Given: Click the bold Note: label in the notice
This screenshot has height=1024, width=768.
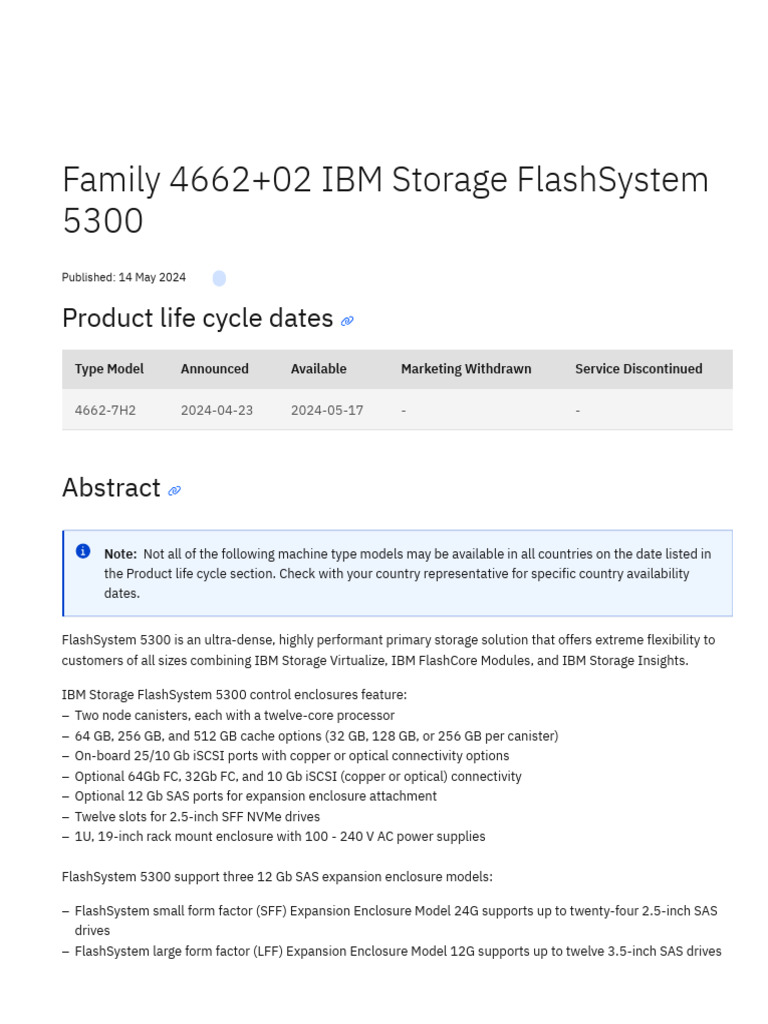Looking at the screenshot, I should (120, 554).
